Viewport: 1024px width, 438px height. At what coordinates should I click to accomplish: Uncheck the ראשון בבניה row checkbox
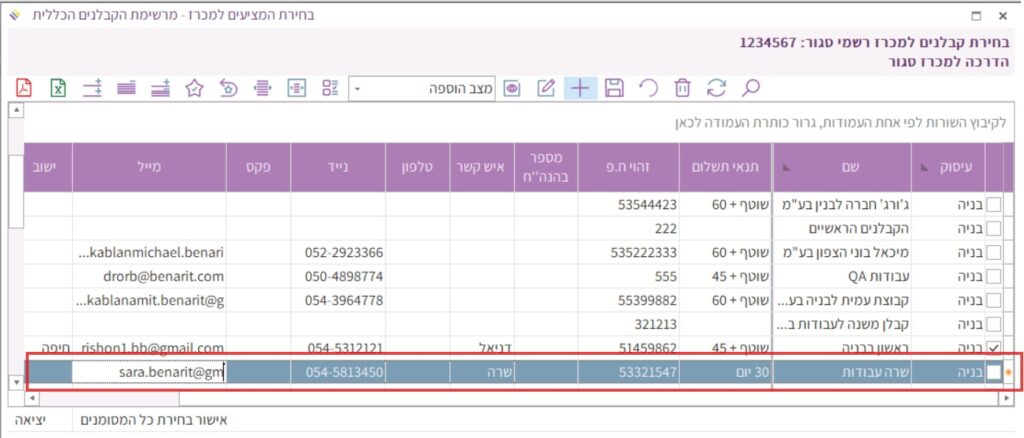pos(994,347)
